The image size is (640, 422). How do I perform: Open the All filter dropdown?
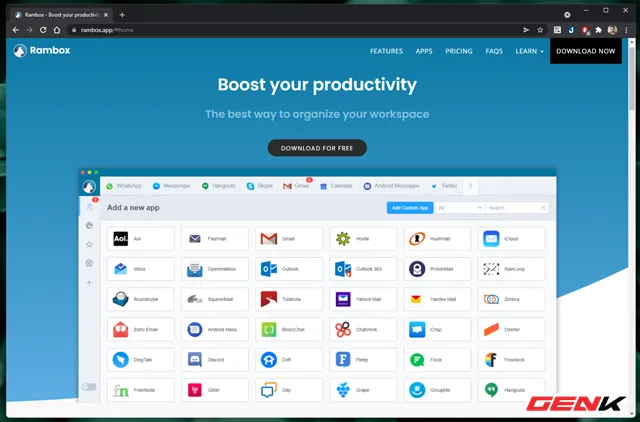[x=460, y=208]
